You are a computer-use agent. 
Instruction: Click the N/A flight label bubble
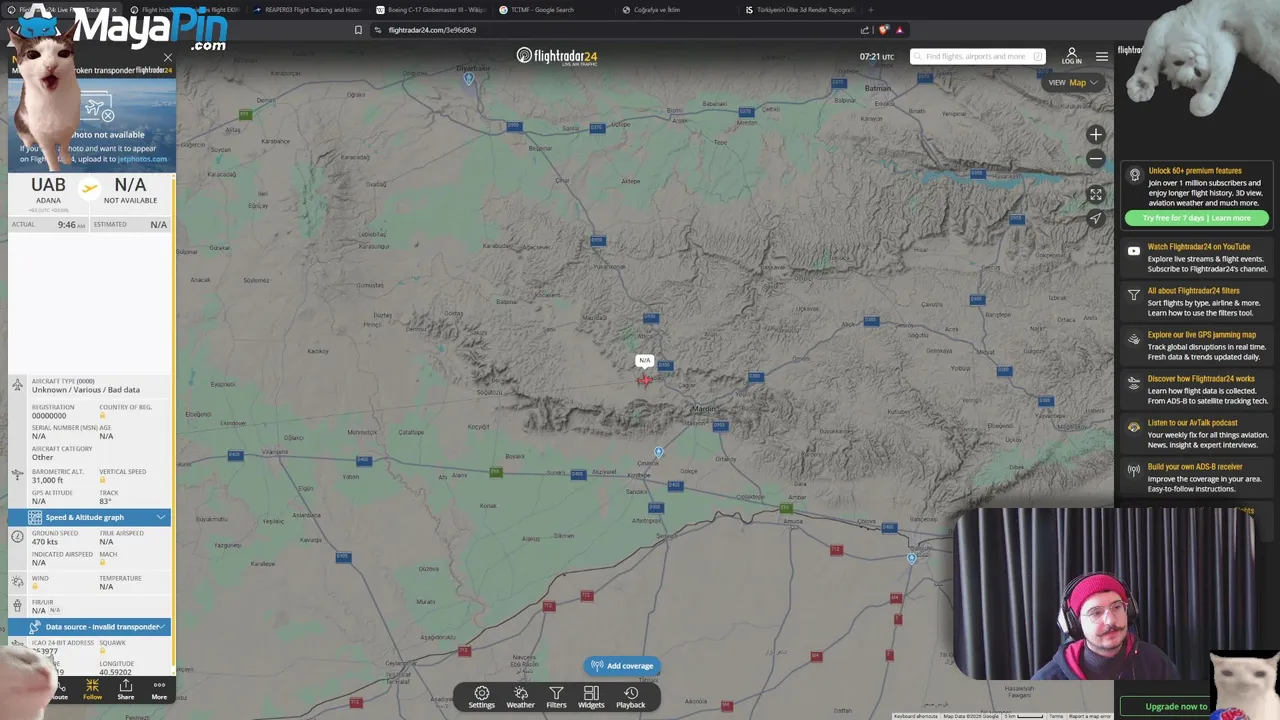click(645, 360)
